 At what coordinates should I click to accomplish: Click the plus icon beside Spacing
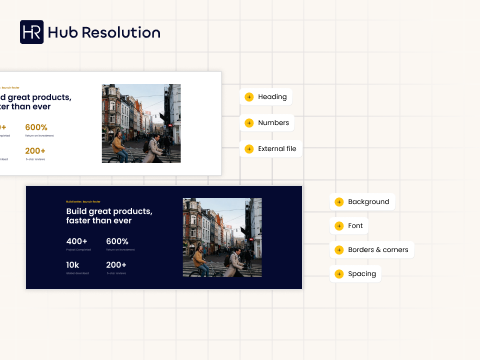point(339,274)
